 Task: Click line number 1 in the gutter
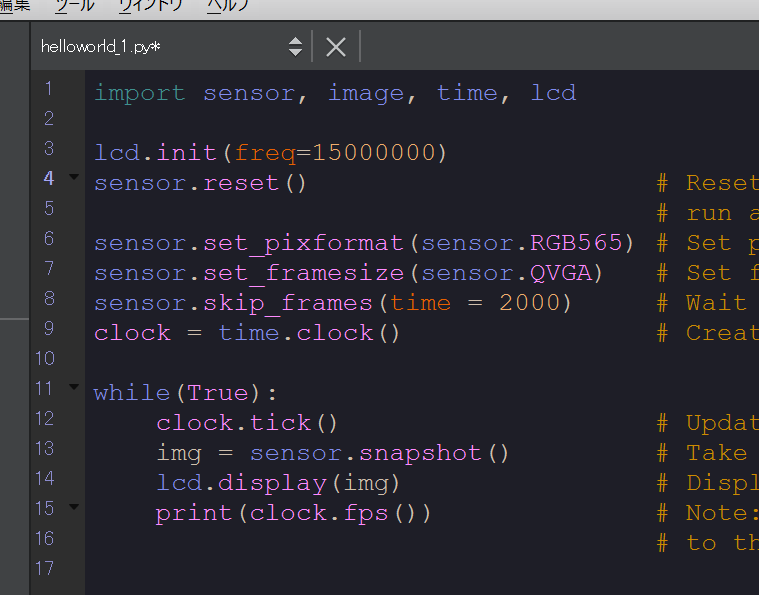point(48,89)
